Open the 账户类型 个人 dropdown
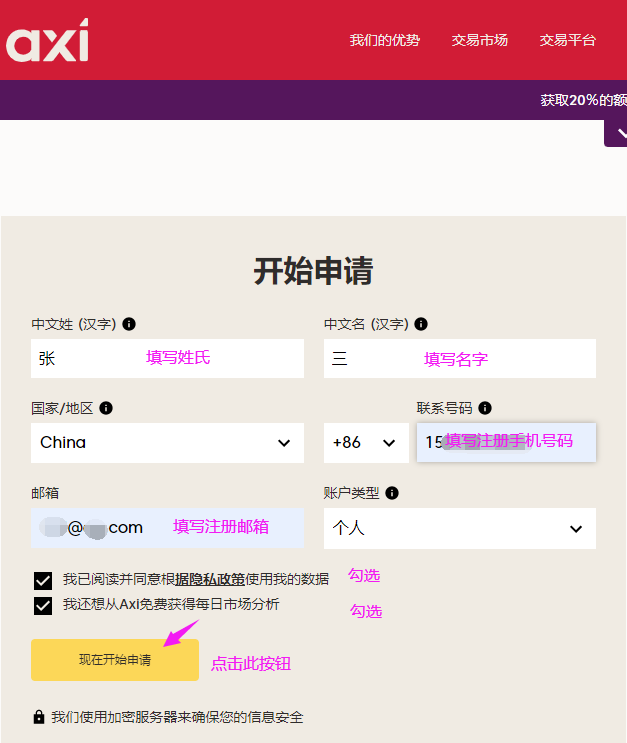 pos(459,528)
